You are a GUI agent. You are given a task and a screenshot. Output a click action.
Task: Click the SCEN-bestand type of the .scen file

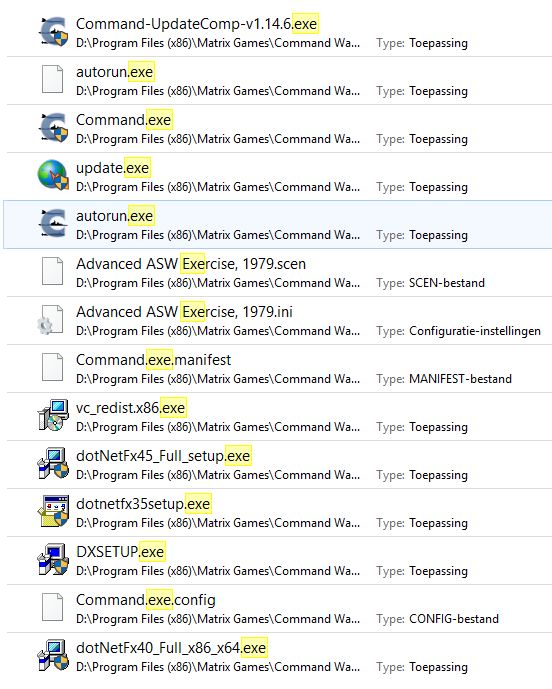coord(447,283)
